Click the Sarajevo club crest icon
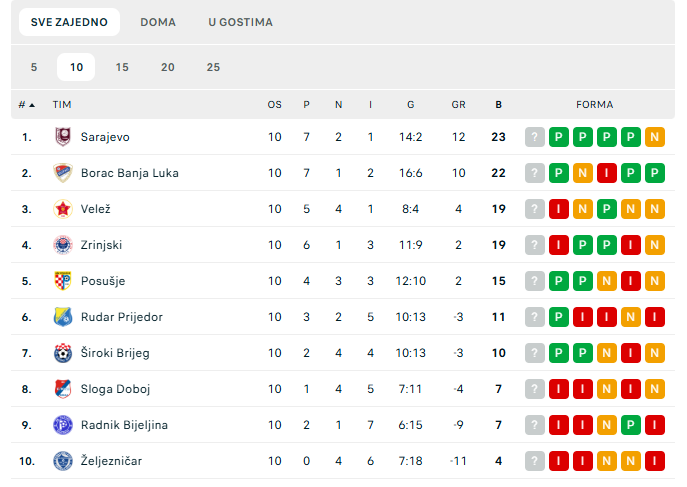The width and height of the screenshot is (687, 487). [63, 137]
